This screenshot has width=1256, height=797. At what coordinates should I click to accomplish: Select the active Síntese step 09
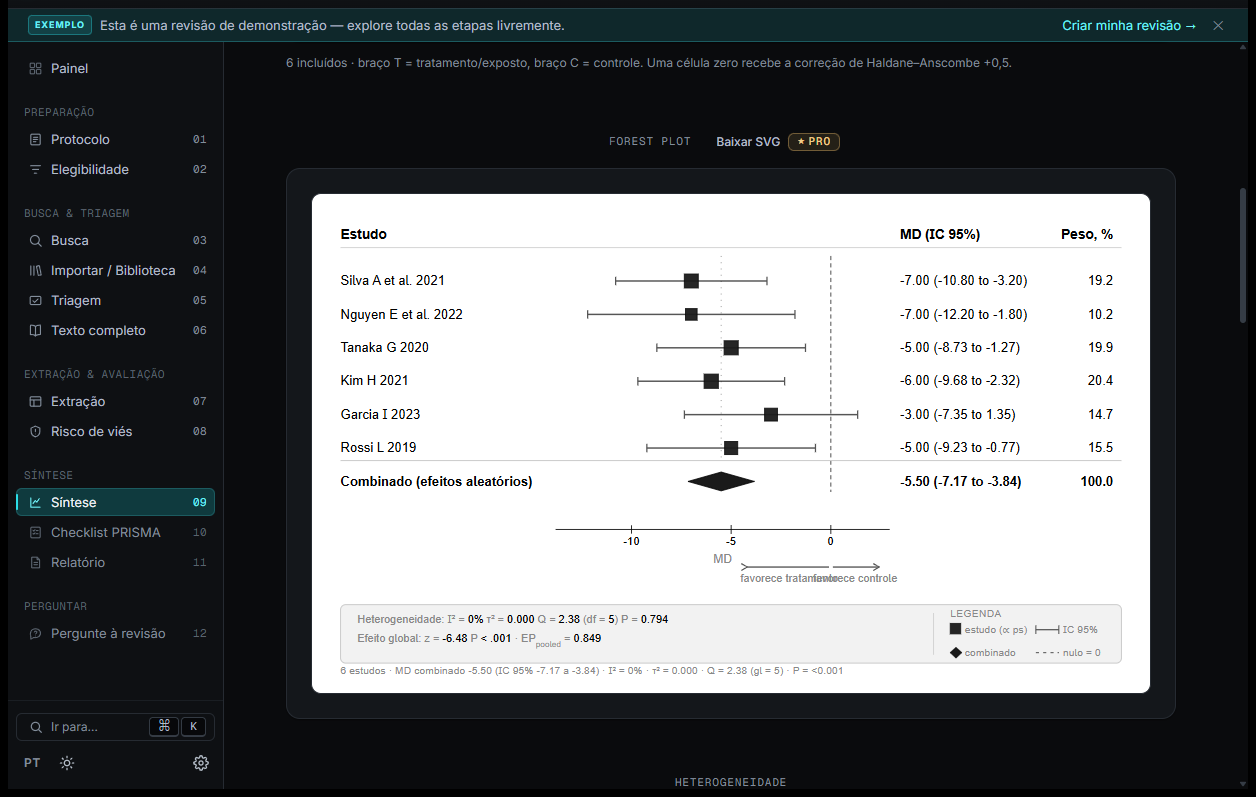(x=115, y=503)
